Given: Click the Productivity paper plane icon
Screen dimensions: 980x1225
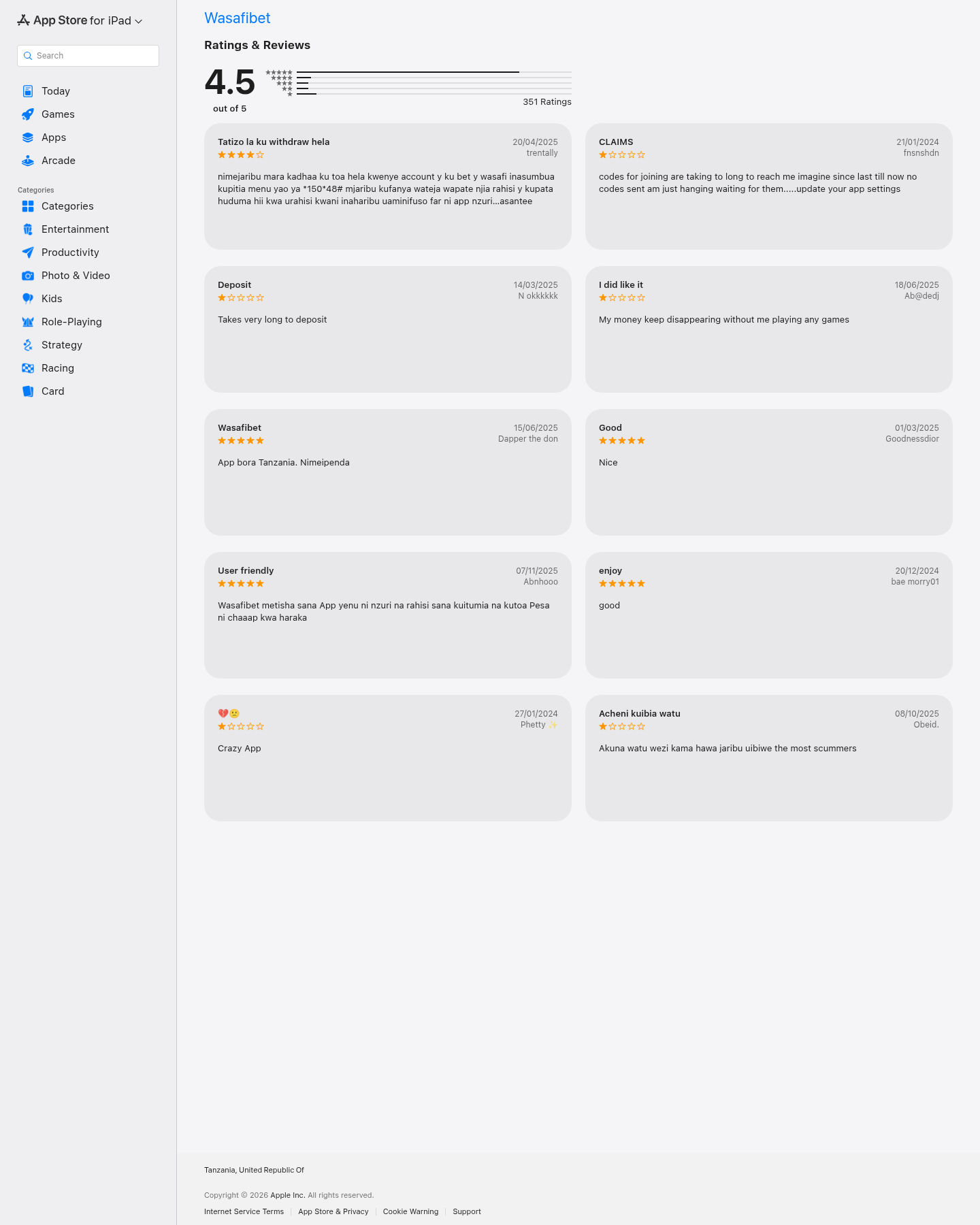Looking at the screenshot, I should pyautogui.click(x=28, y=252).
